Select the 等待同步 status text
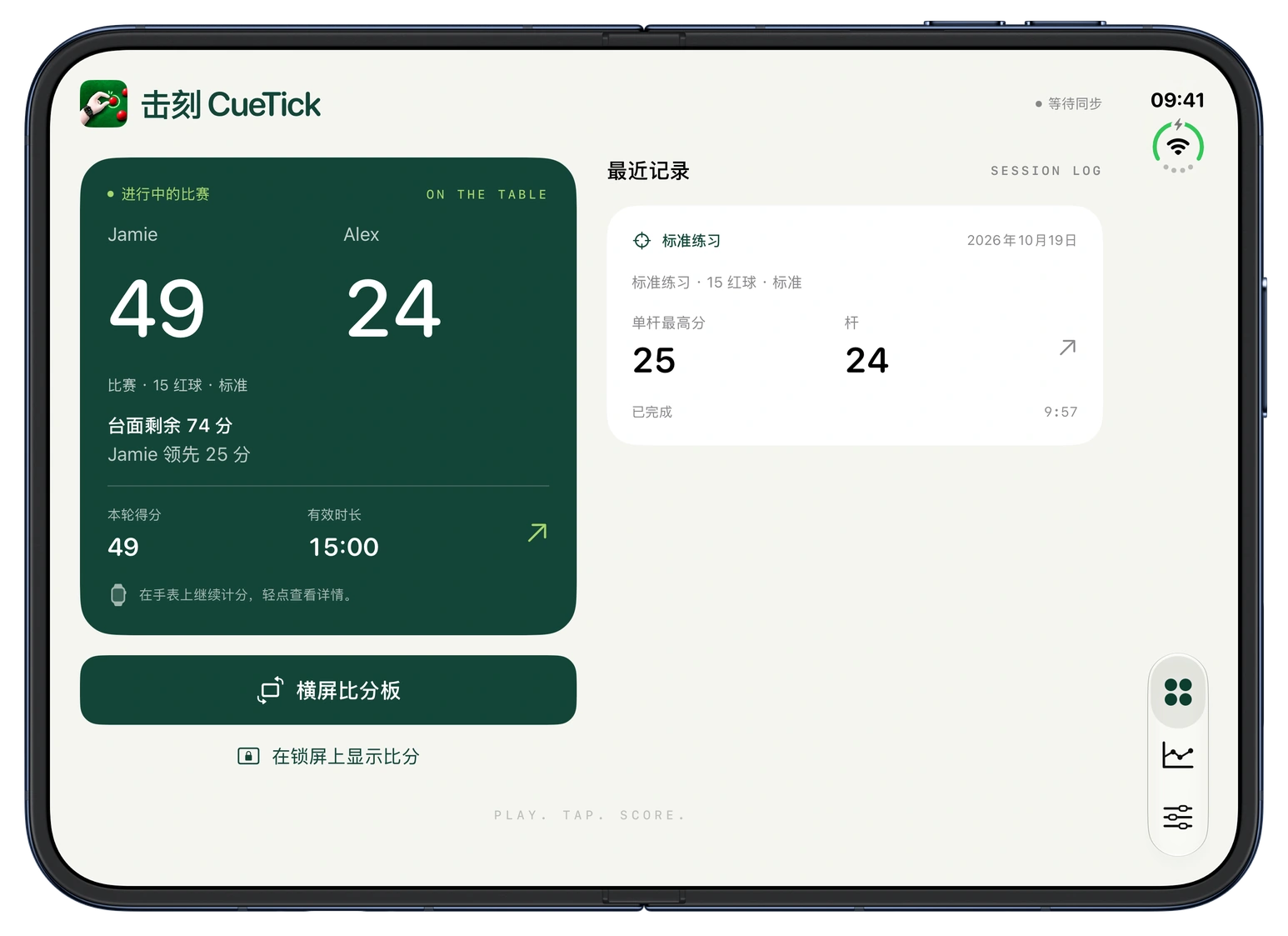This screenshot has width=1288, height=936. pyautogui.click(x=1075, y=103)
